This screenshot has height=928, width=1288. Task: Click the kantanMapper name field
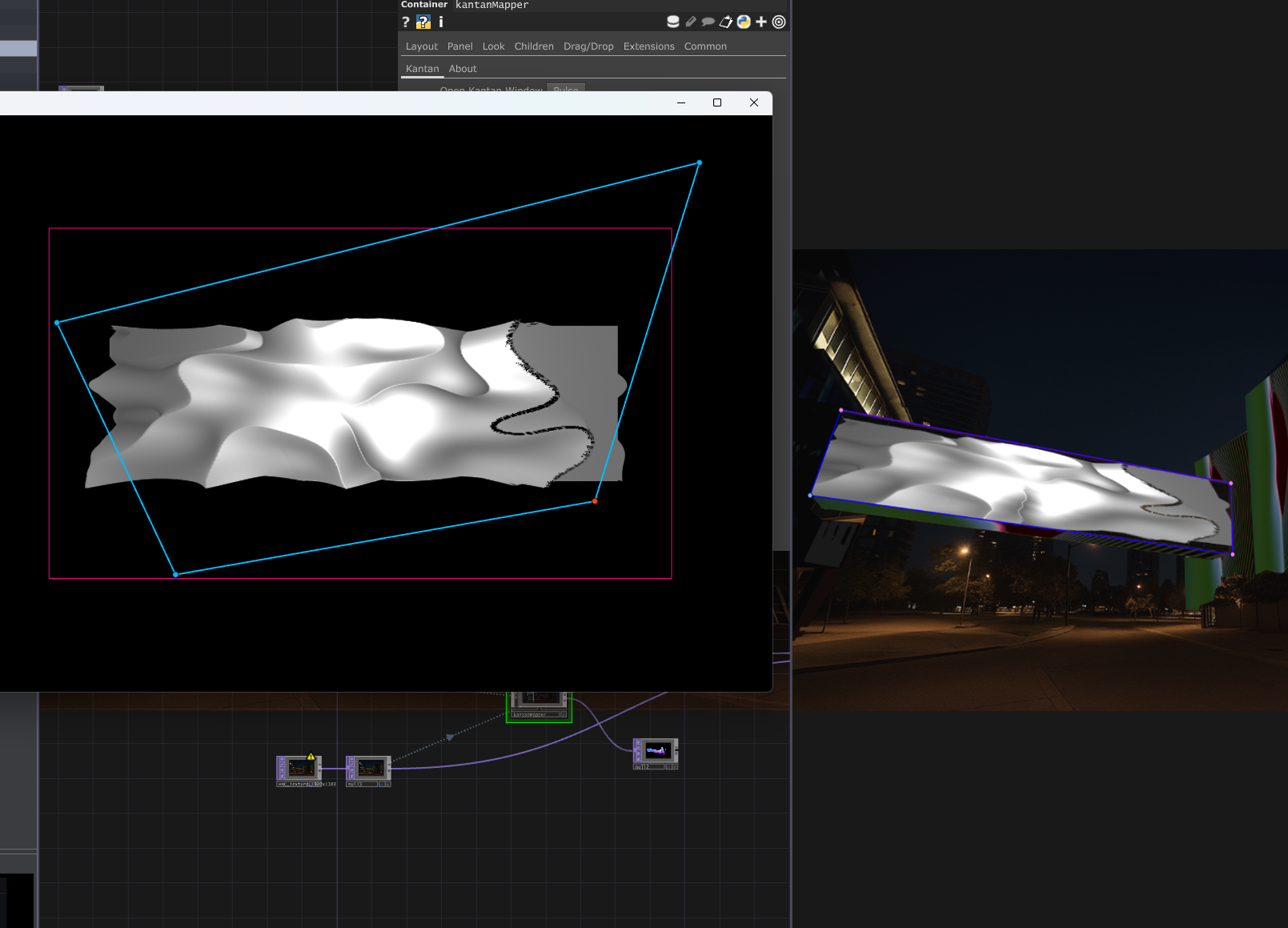492,5
